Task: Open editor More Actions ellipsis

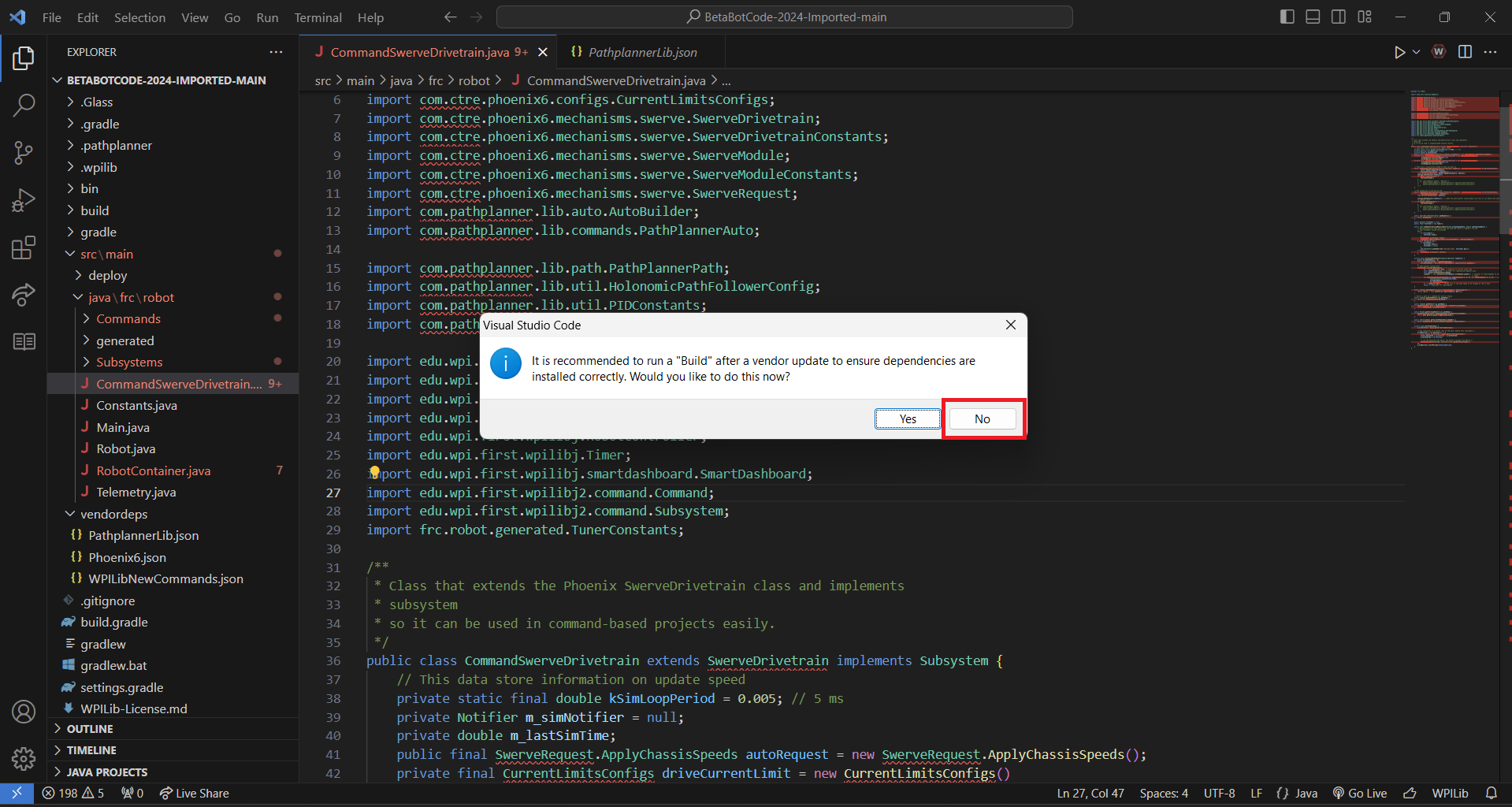Action: click(1490, 52)
